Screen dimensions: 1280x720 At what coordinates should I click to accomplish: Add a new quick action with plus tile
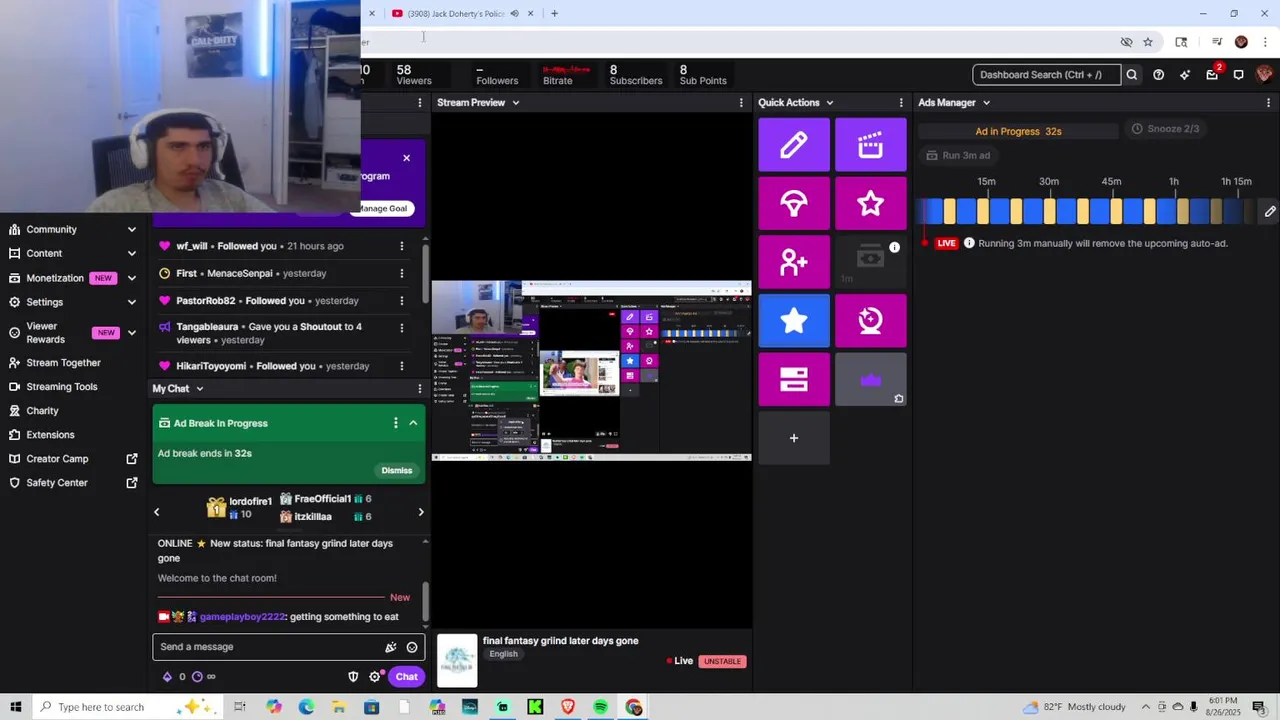pyautogui.click(x=794, y=438)
